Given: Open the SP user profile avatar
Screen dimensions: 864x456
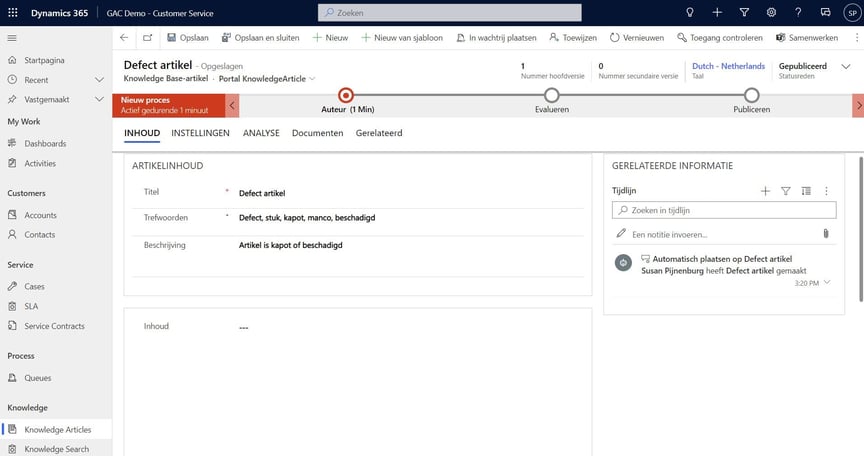Looking at the screenshot, I should pos(852,13).
